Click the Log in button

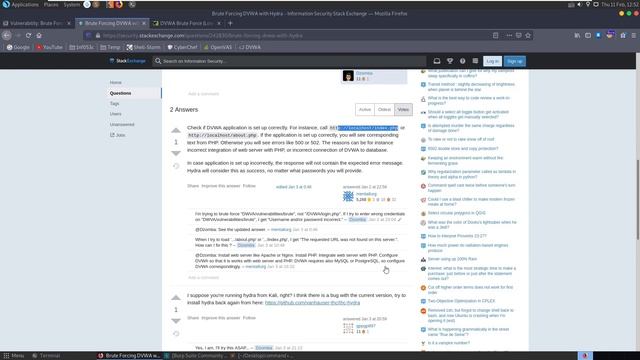492,61
